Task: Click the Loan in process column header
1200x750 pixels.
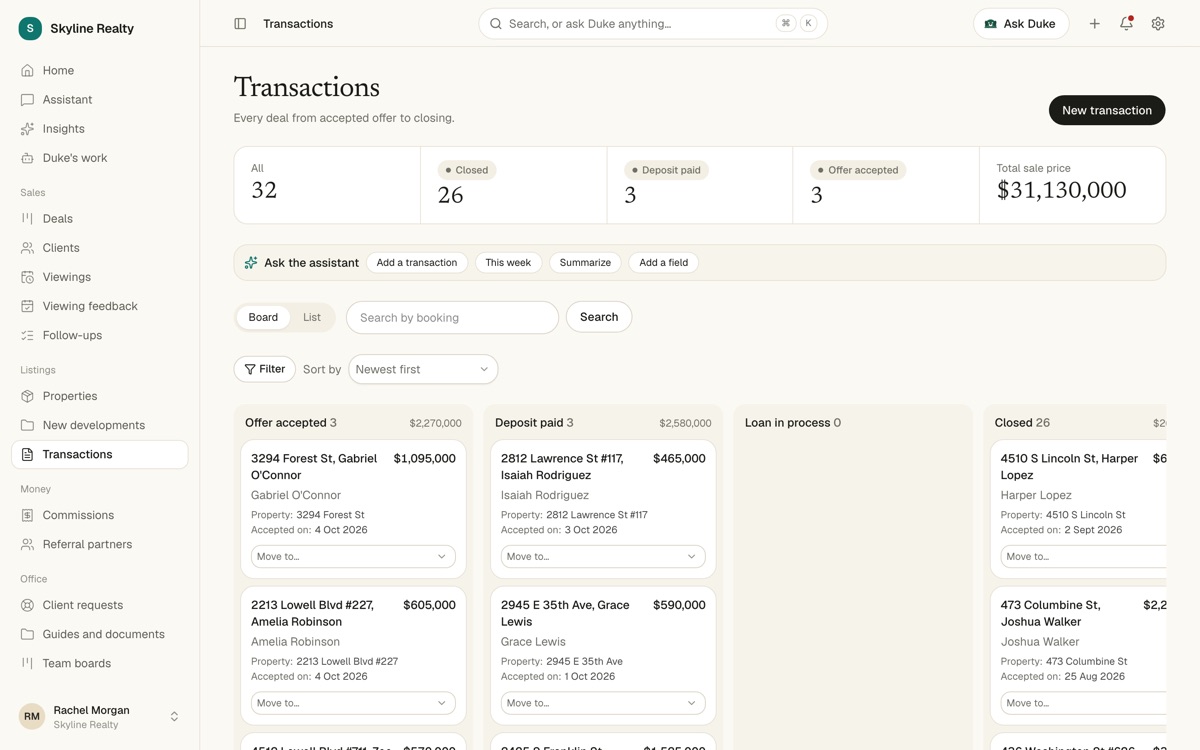Action: tap(793, 423)
